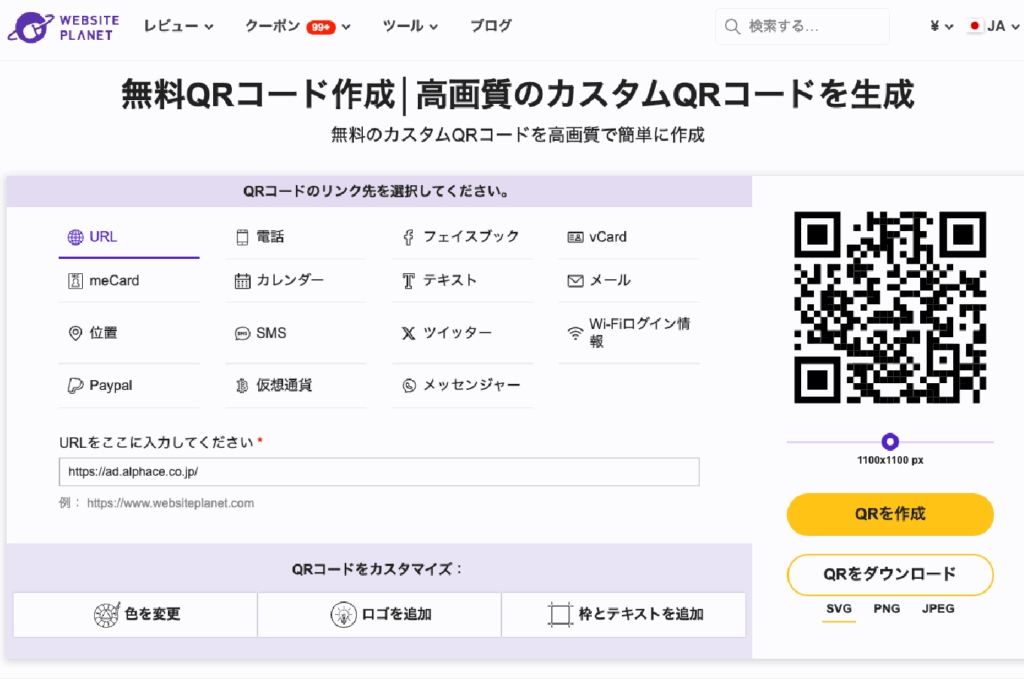This screenshot has height=700, width=1024.
Task: Select the location (位置) pin icon
Action: click(75, 333)
